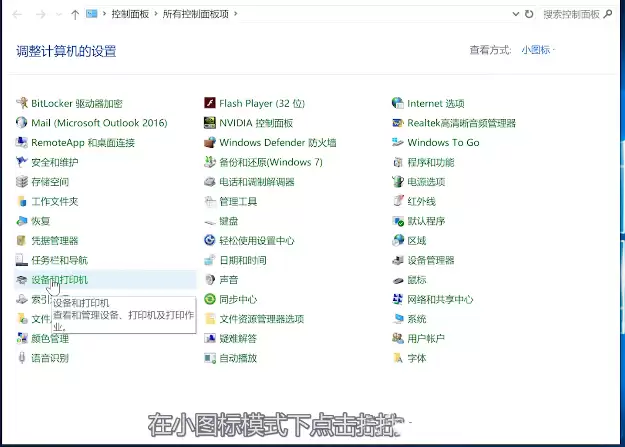The width and height of the screenshot is (625, 447).
Task: Click the Windows Defender 防火墙 icon
Action: tap(210, 142)
